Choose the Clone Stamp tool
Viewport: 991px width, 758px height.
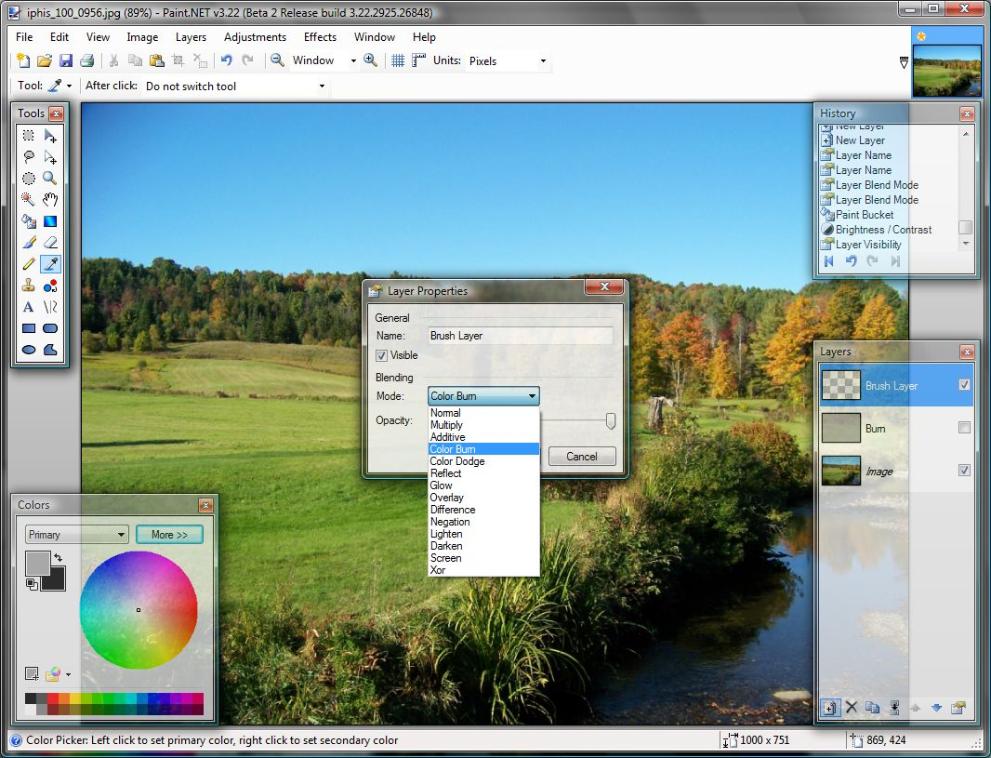29,285
